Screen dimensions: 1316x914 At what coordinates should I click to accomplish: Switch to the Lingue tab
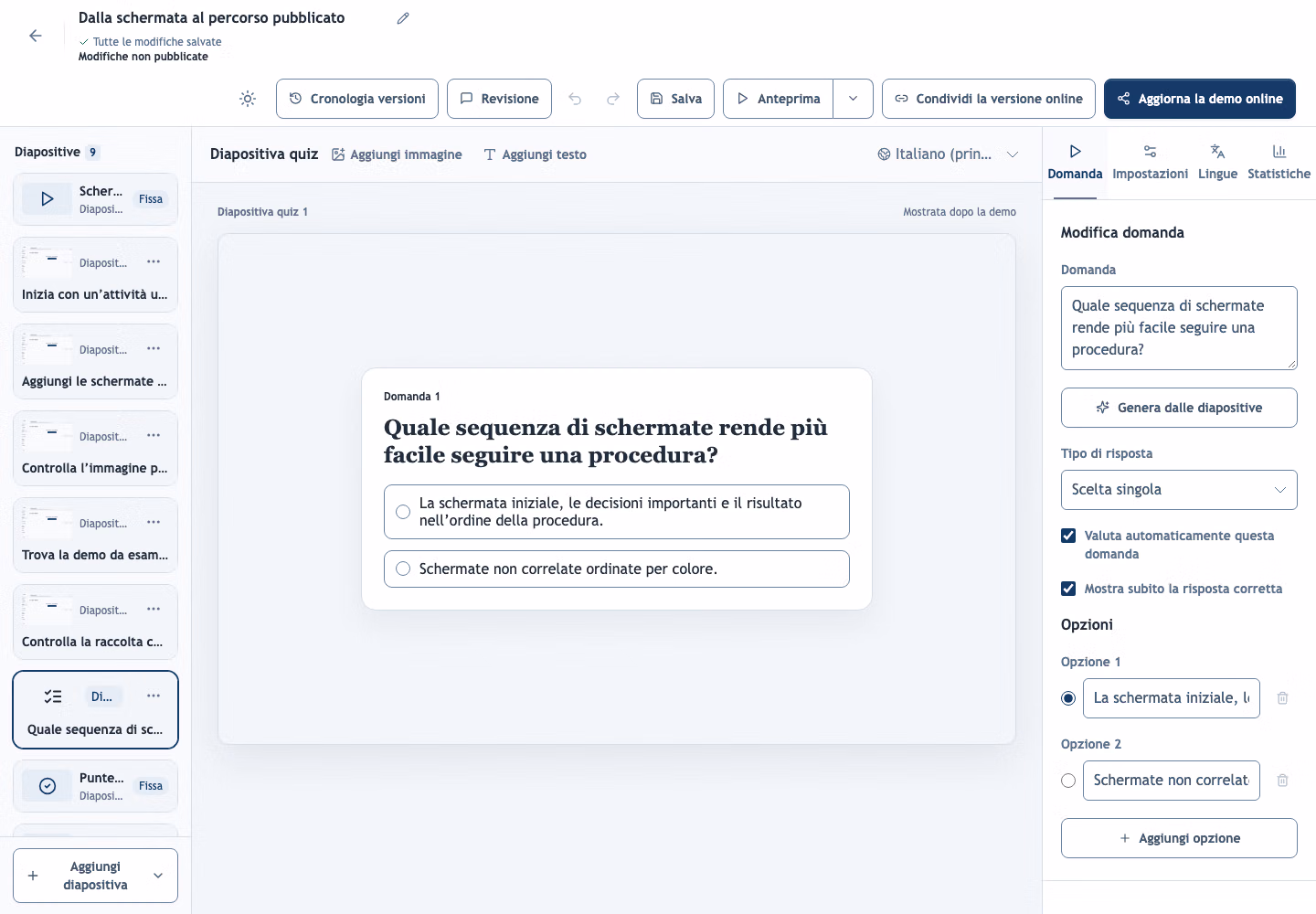tap(1217, 163)
